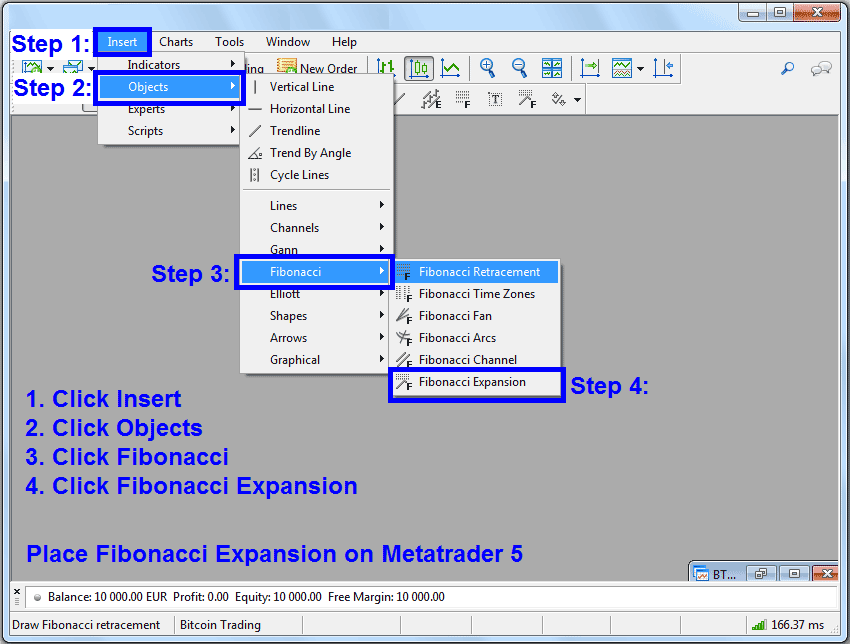Open the new chart dropdown arrow
Image resolution: width=850 pixels, height=644 pixels.
pyautogui.click(x=50, y=68)
